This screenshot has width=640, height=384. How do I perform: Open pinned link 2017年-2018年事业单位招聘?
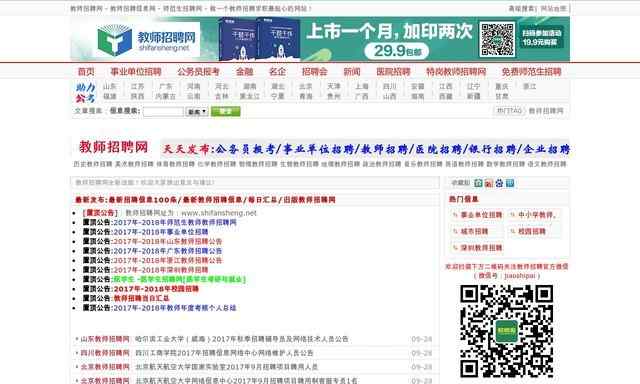coord(161,232)
